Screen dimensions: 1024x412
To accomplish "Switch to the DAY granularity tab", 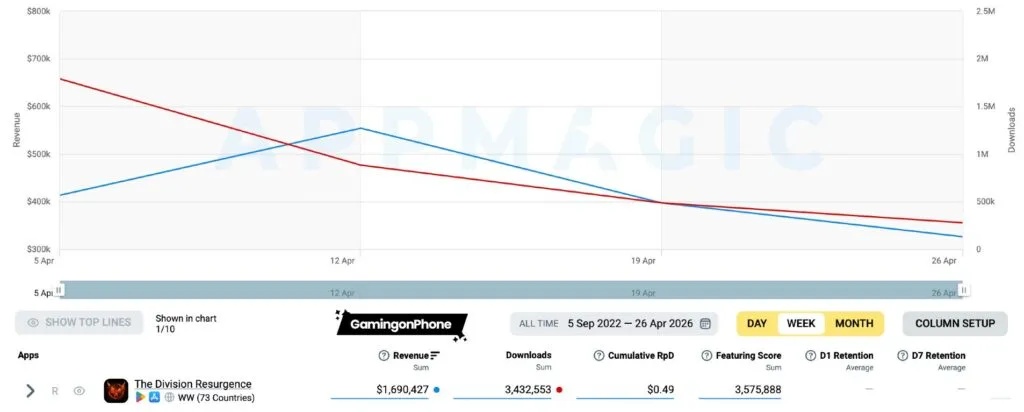I will click(x=757, y=324).
